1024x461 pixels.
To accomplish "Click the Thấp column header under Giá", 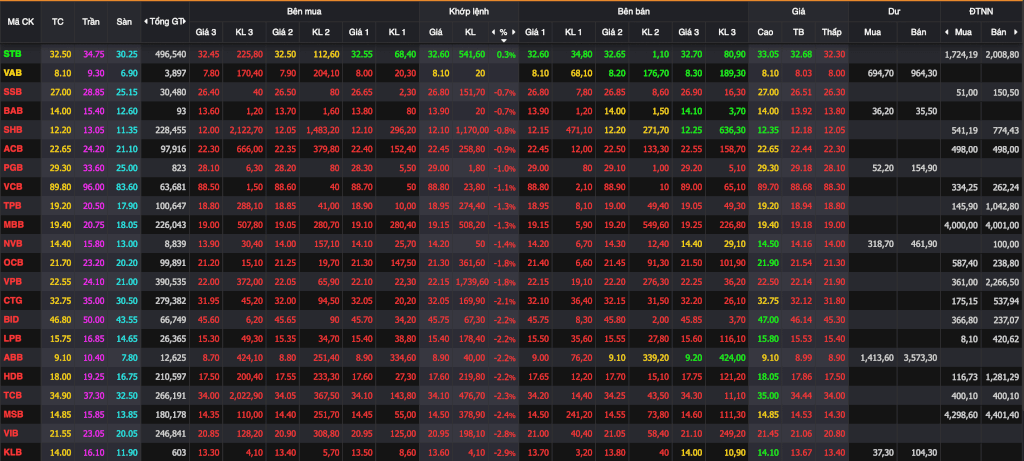I will pos(832,32).
